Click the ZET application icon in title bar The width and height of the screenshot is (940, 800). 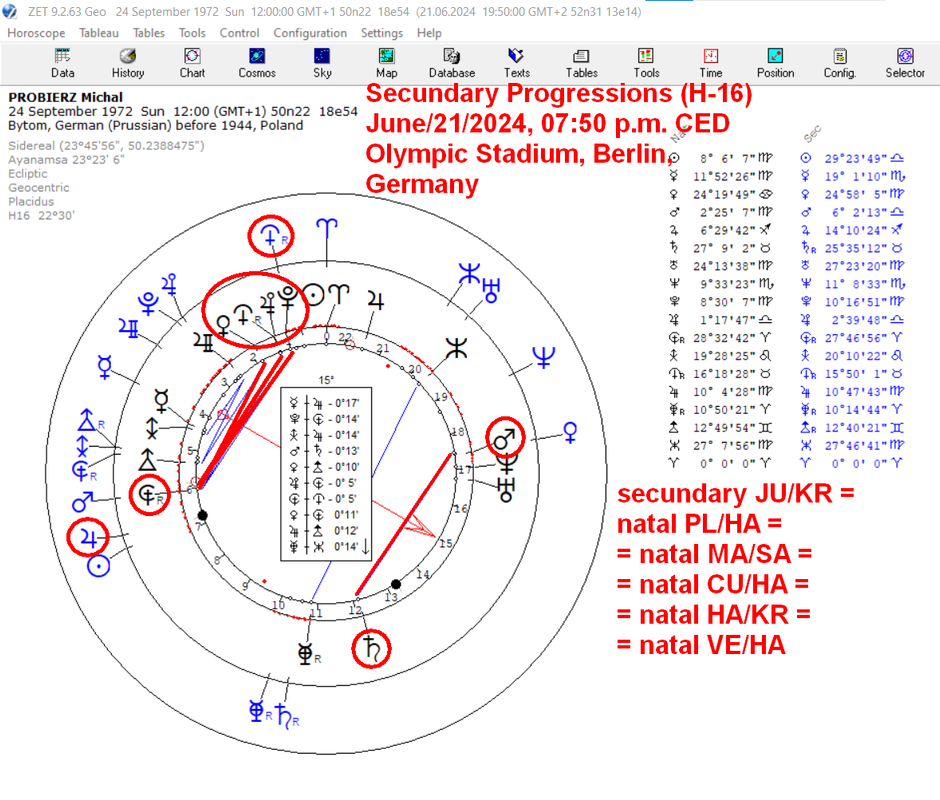coord(10,11)
